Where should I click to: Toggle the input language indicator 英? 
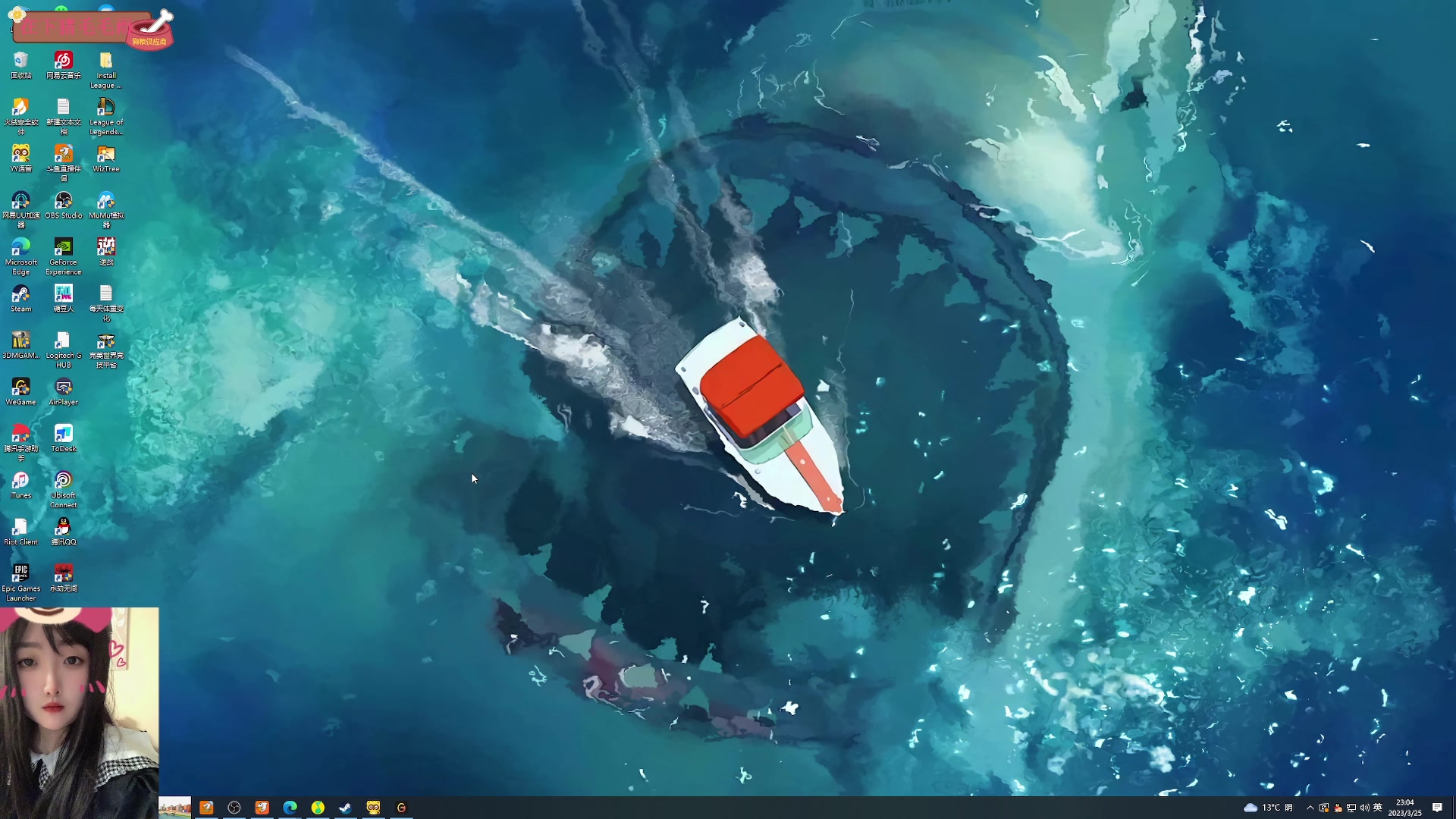point(1378,808)
